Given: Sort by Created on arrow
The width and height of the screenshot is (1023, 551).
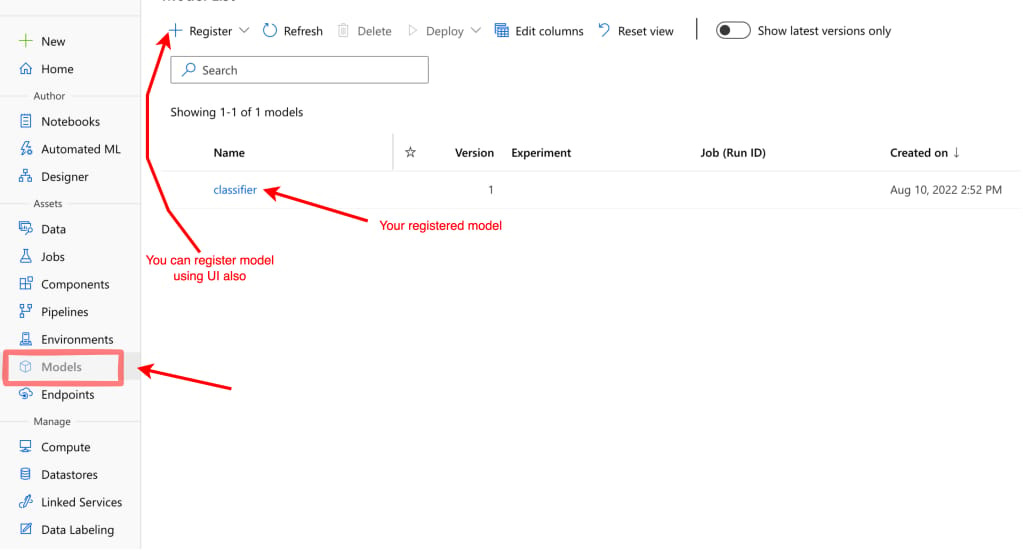Looking at the screenshot, I should point(956,153).
